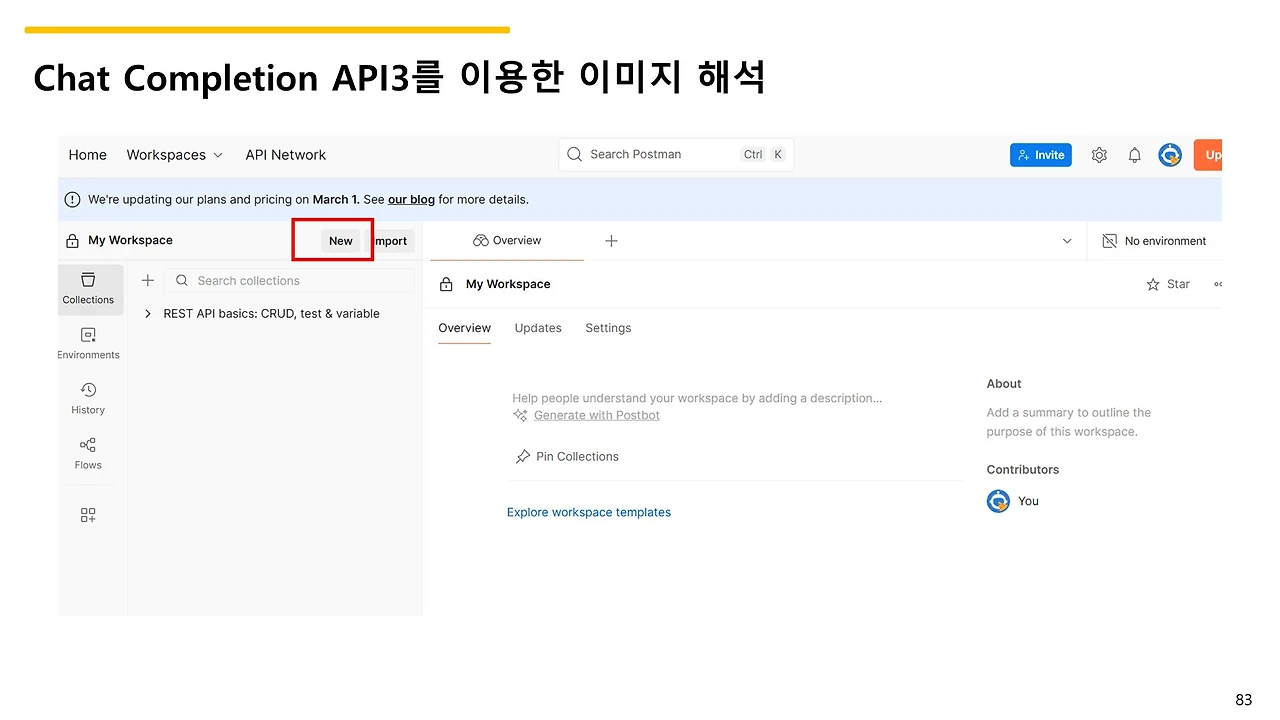Click the info icon in pricing banner

[72, 200]
